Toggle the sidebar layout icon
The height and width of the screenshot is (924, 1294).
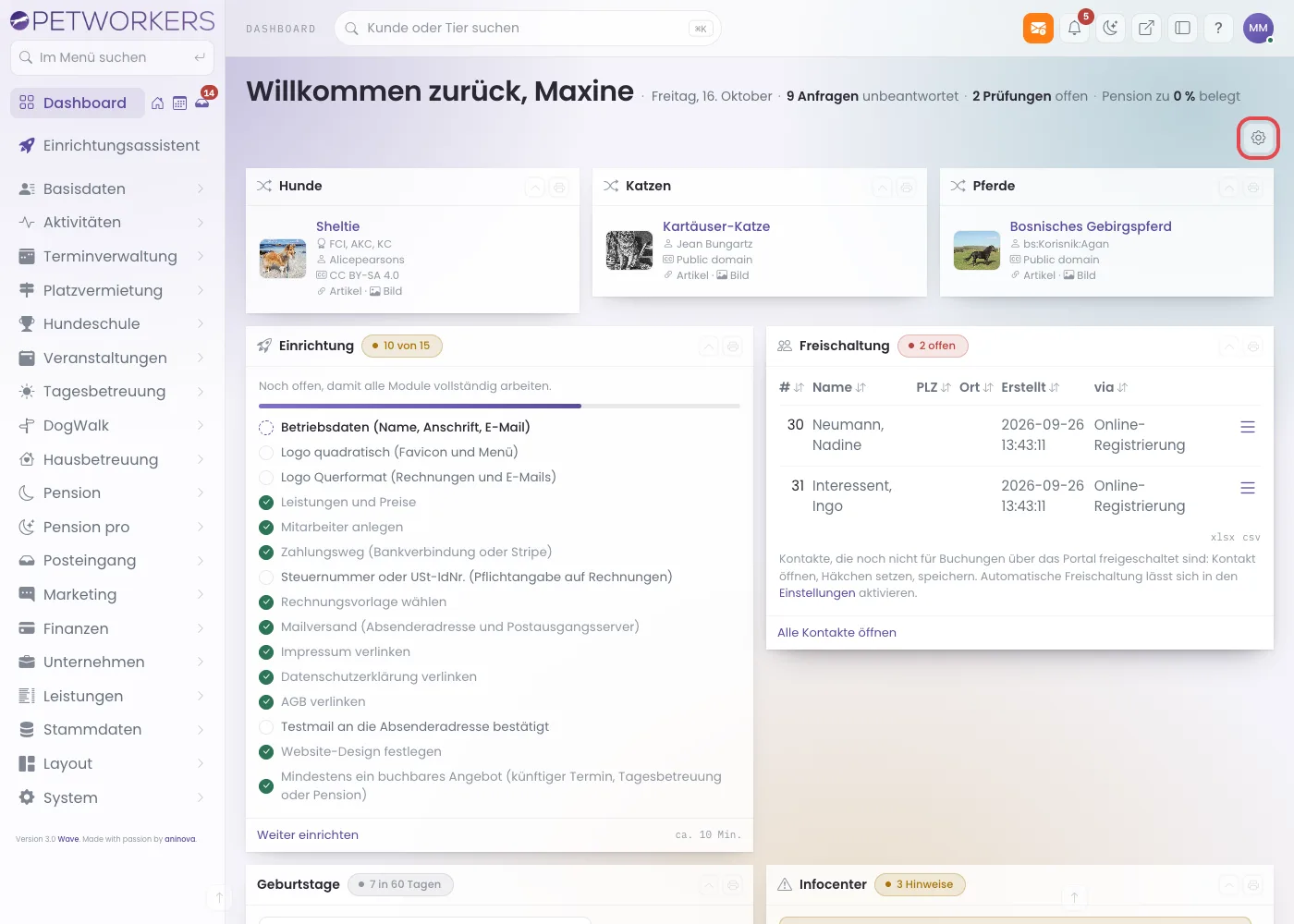point(1182,28)
